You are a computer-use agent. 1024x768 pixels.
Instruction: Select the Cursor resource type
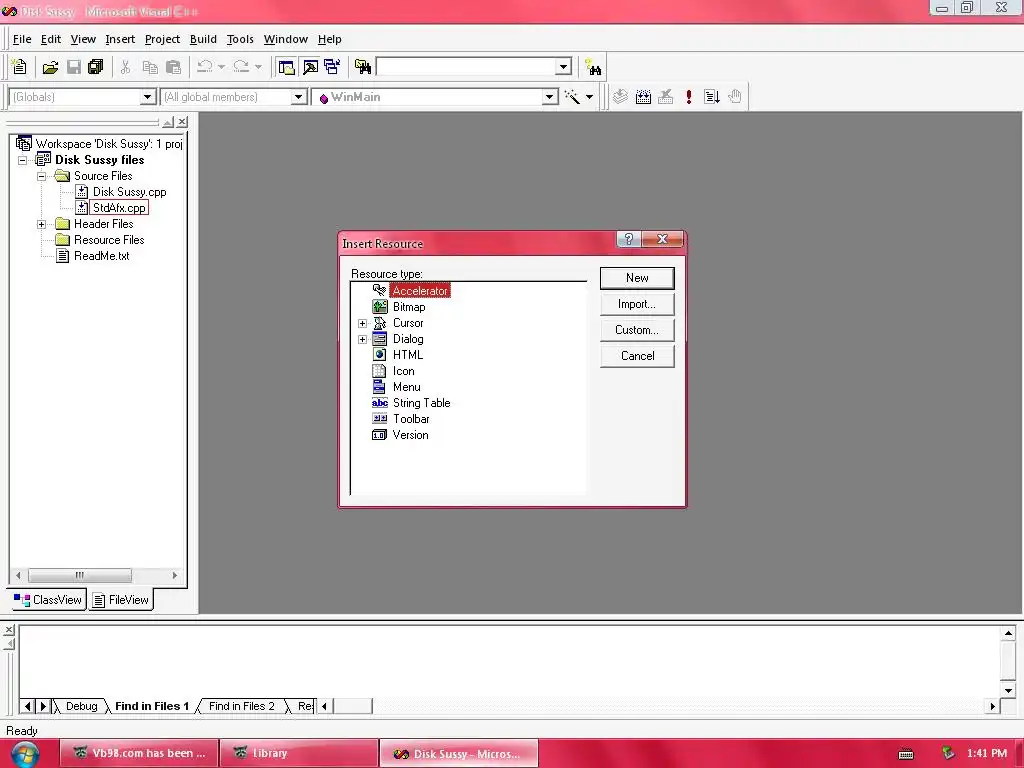click(408, 323)
